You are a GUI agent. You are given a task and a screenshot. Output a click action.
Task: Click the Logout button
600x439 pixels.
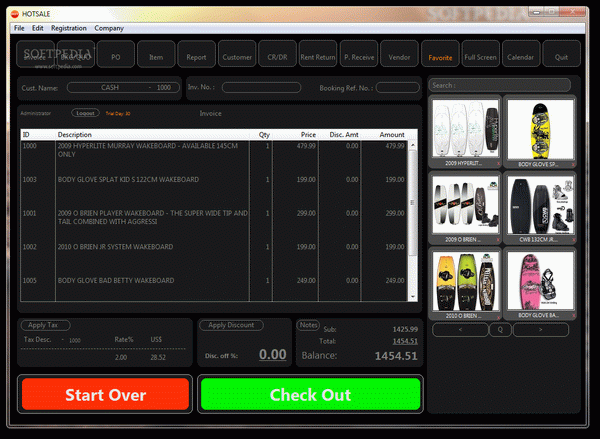[x=85, y=113]
